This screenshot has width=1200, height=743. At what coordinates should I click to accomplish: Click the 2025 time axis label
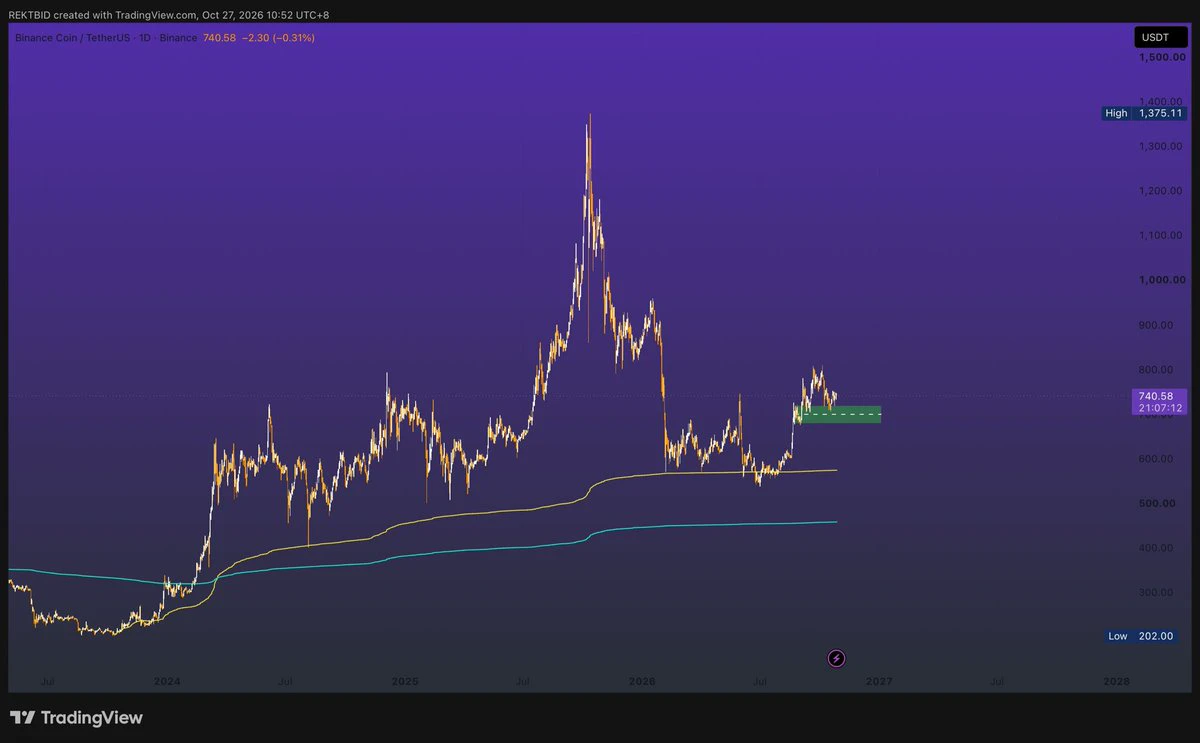405,681
